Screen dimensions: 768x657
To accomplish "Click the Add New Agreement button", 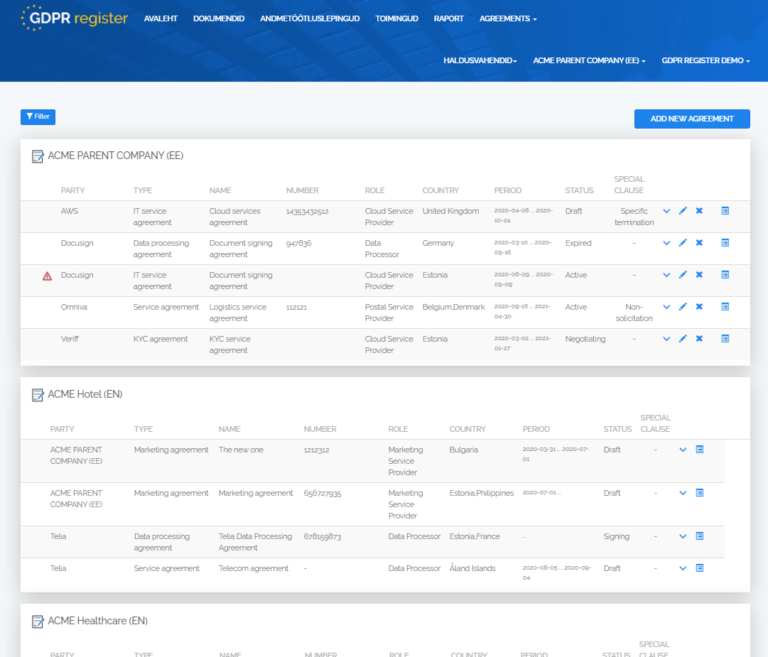I will 692,119.
